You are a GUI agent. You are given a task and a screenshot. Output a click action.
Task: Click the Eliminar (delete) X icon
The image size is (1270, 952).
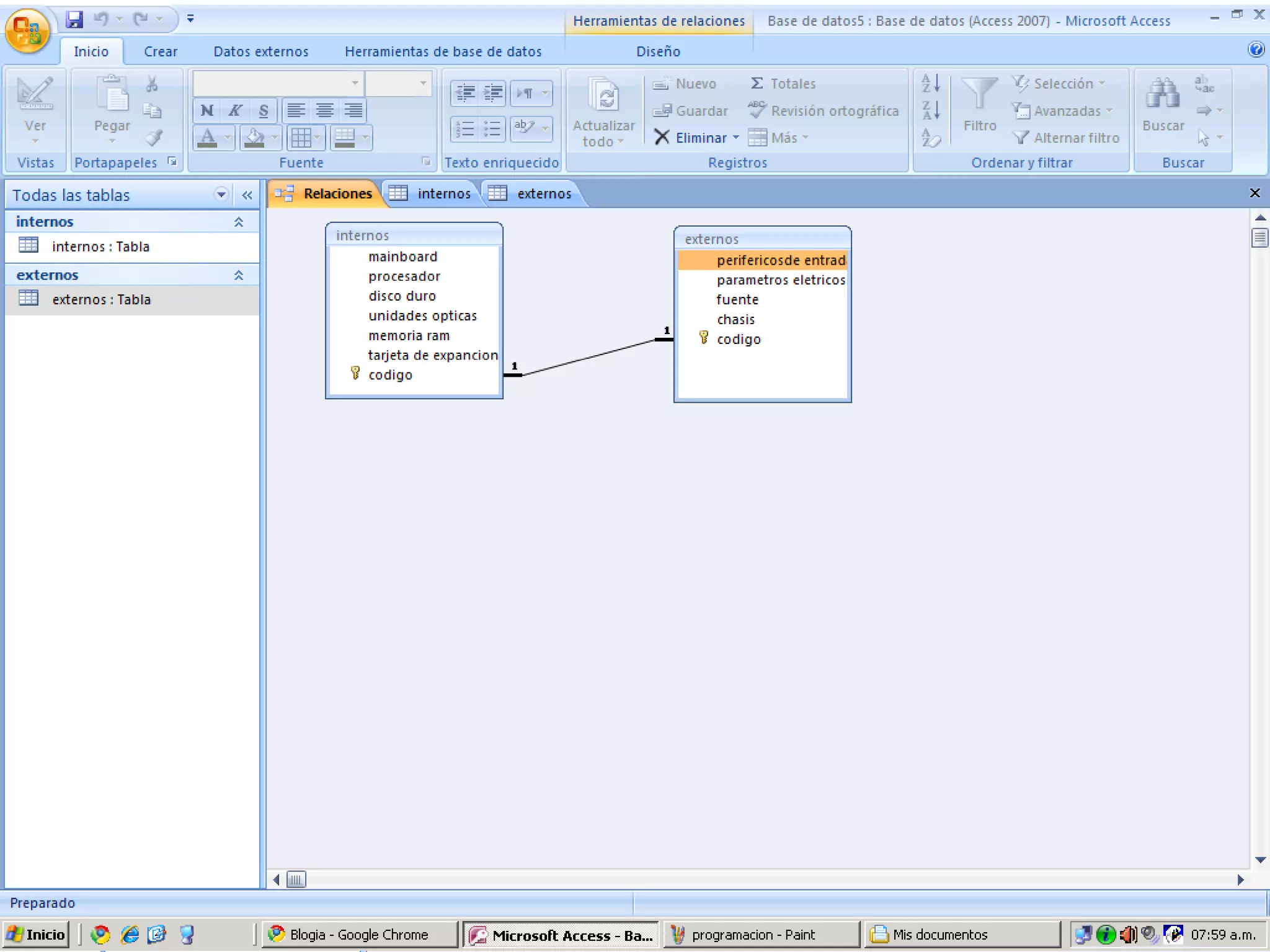662,137
